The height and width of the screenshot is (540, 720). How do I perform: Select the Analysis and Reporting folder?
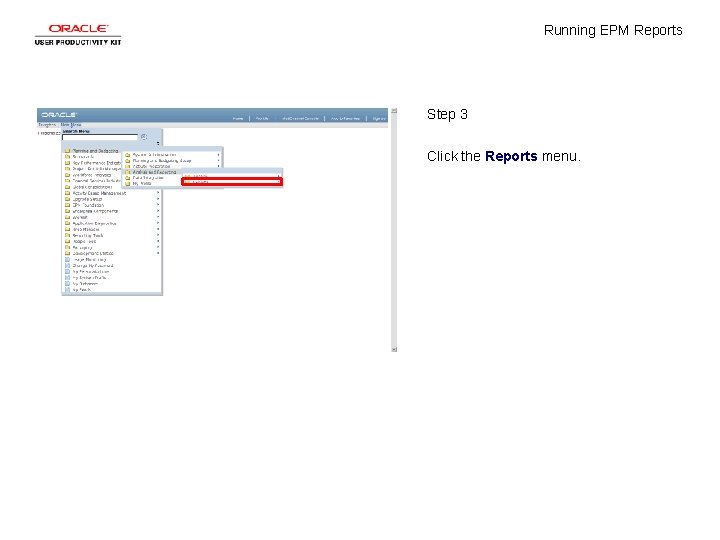pos(154,172)
